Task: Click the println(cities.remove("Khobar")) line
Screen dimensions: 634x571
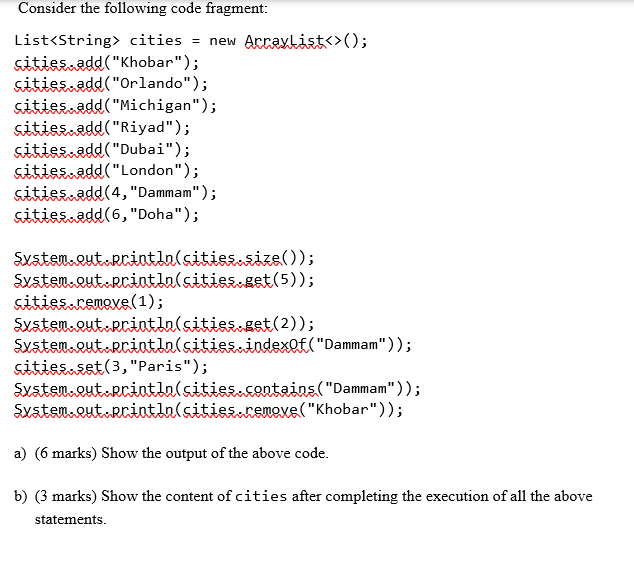Action: [x=209, y=410]
